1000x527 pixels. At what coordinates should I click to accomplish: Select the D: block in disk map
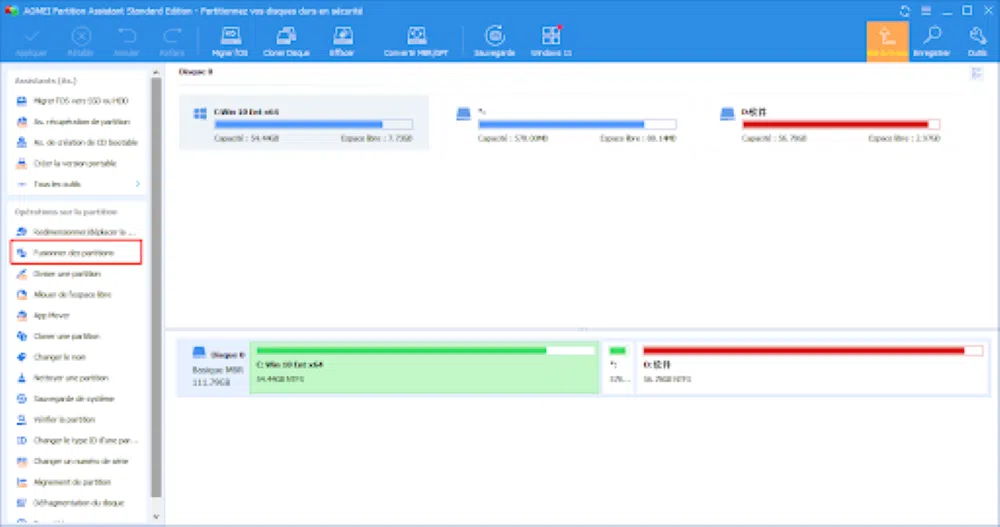[x=812, y=367]
